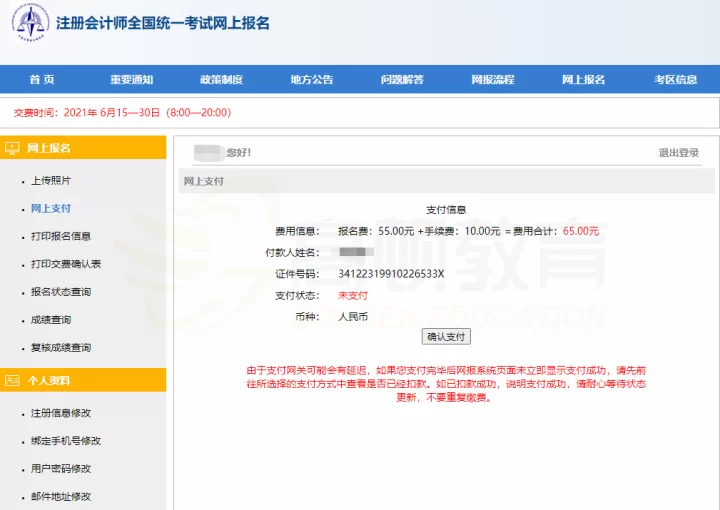Click the CICPA logo icon in header
The image size is (720, 510).
27,24
